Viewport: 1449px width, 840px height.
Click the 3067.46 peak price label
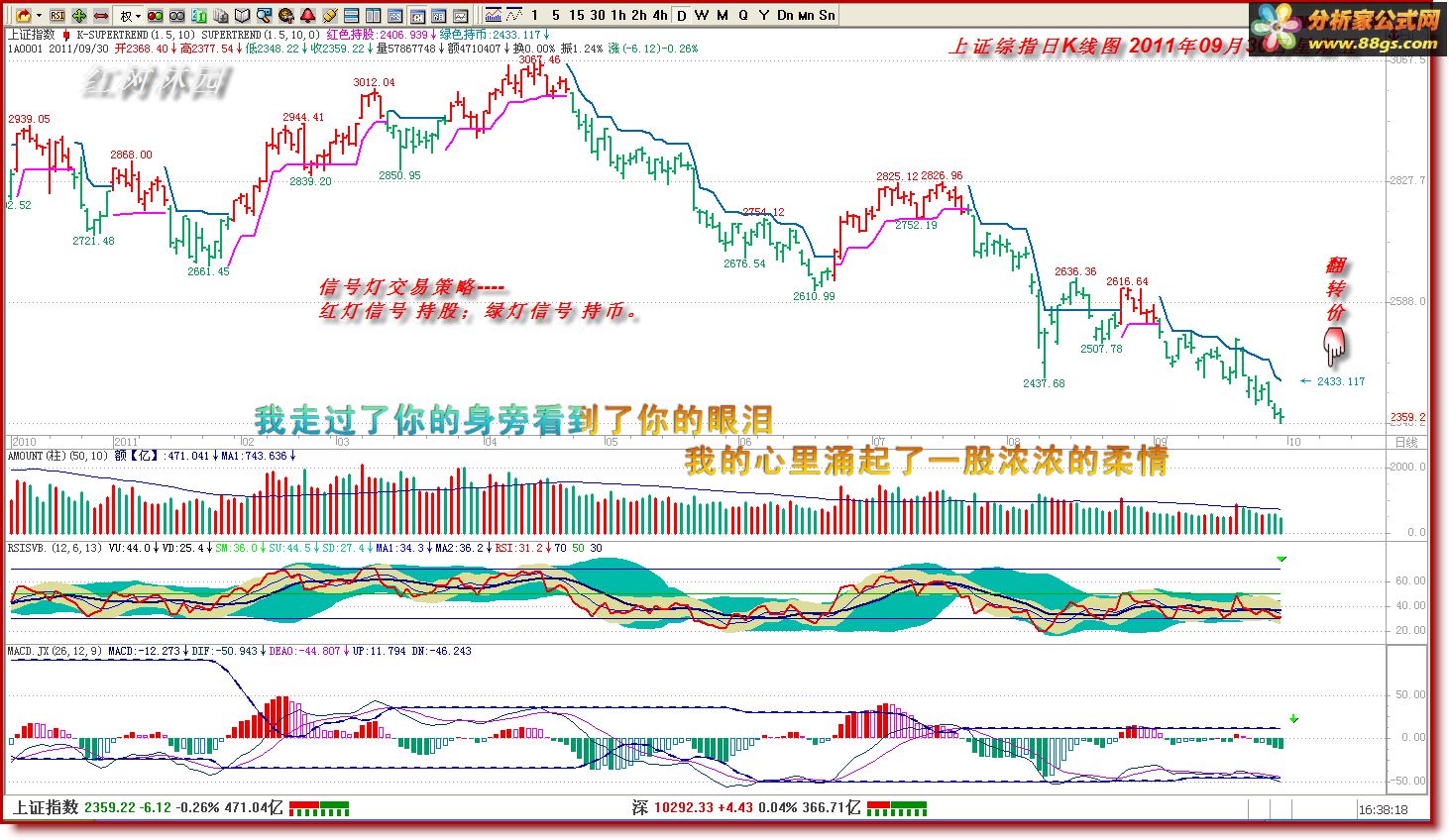pyautogui.click(x=539, y=60)
